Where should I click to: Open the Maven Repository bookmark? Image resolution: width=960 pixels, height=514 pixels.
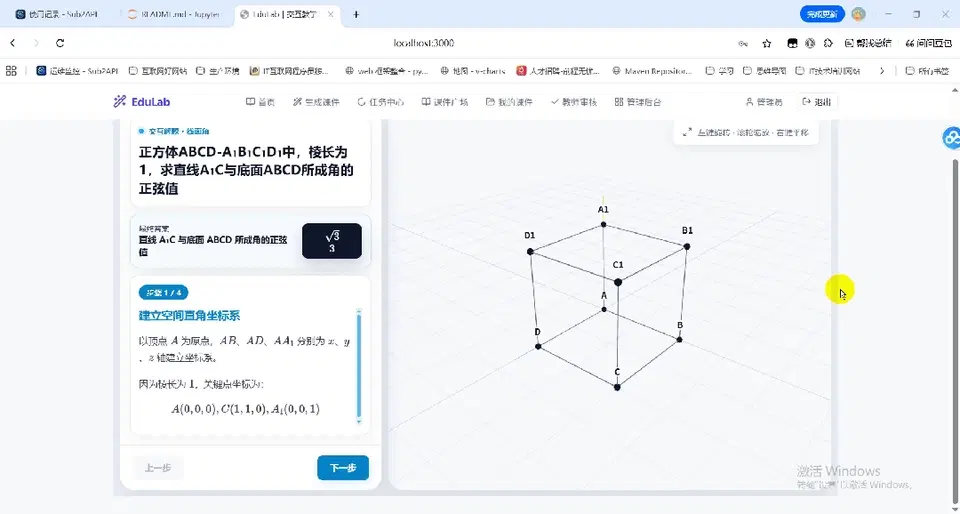(652, 71)
